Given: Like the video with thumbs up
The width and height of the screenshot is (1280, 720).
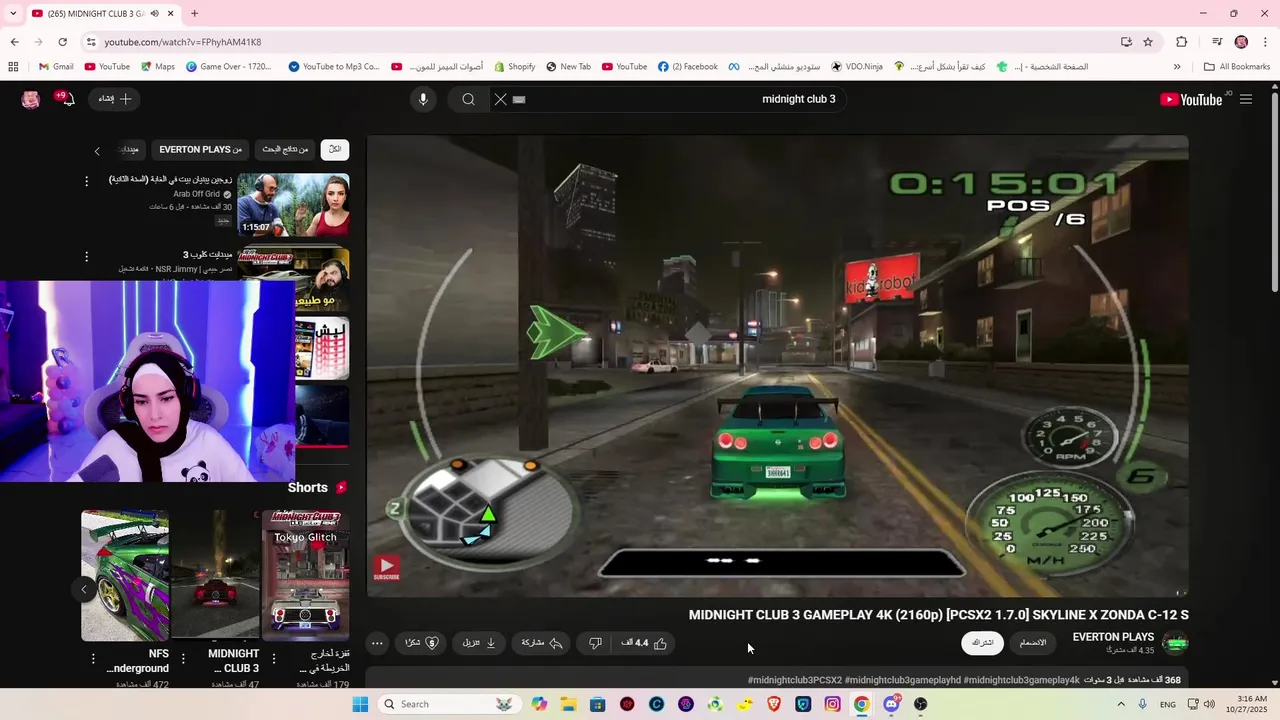Looking at the screenshot, I should (644, 643).
